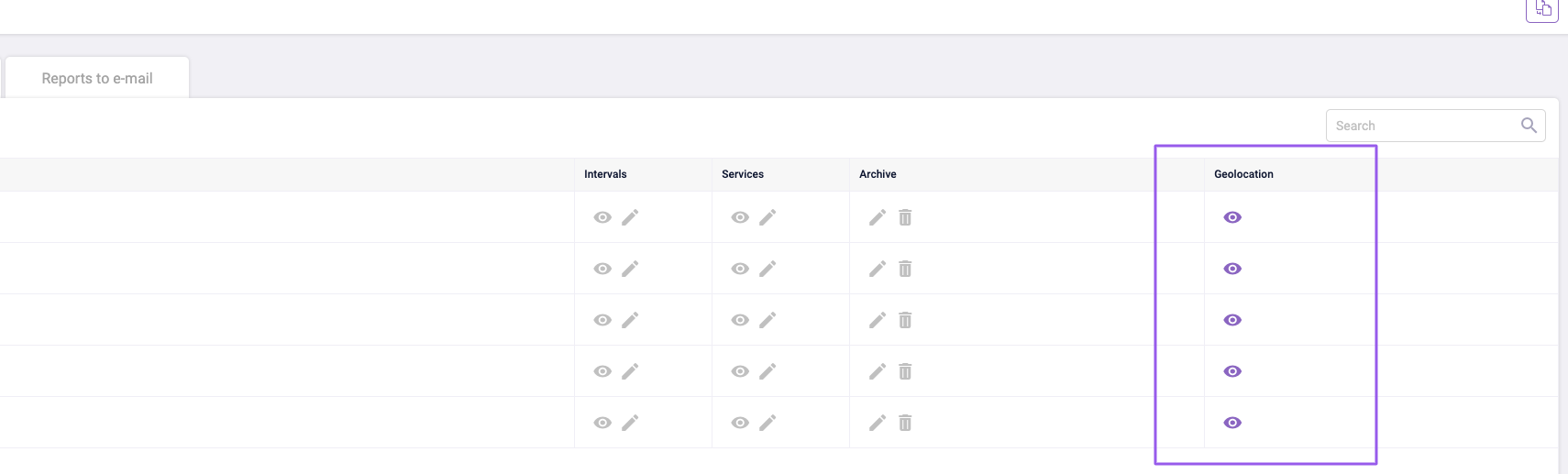Image resolution: width=1568 pixels, height=474 pixels.
Task: View Services eye in the third row
Action: [740, 320]
